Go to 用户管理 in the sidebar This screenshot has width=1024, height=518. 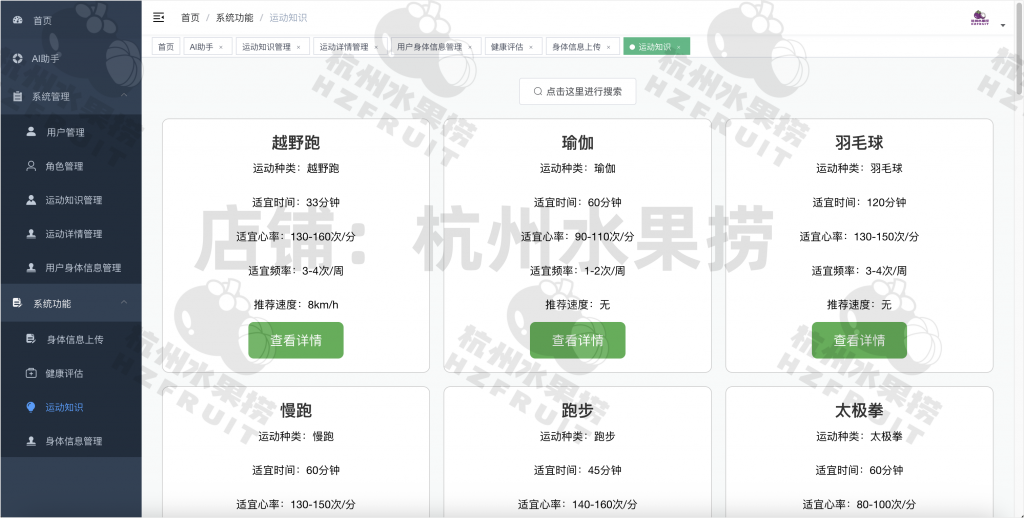[71, 132]
